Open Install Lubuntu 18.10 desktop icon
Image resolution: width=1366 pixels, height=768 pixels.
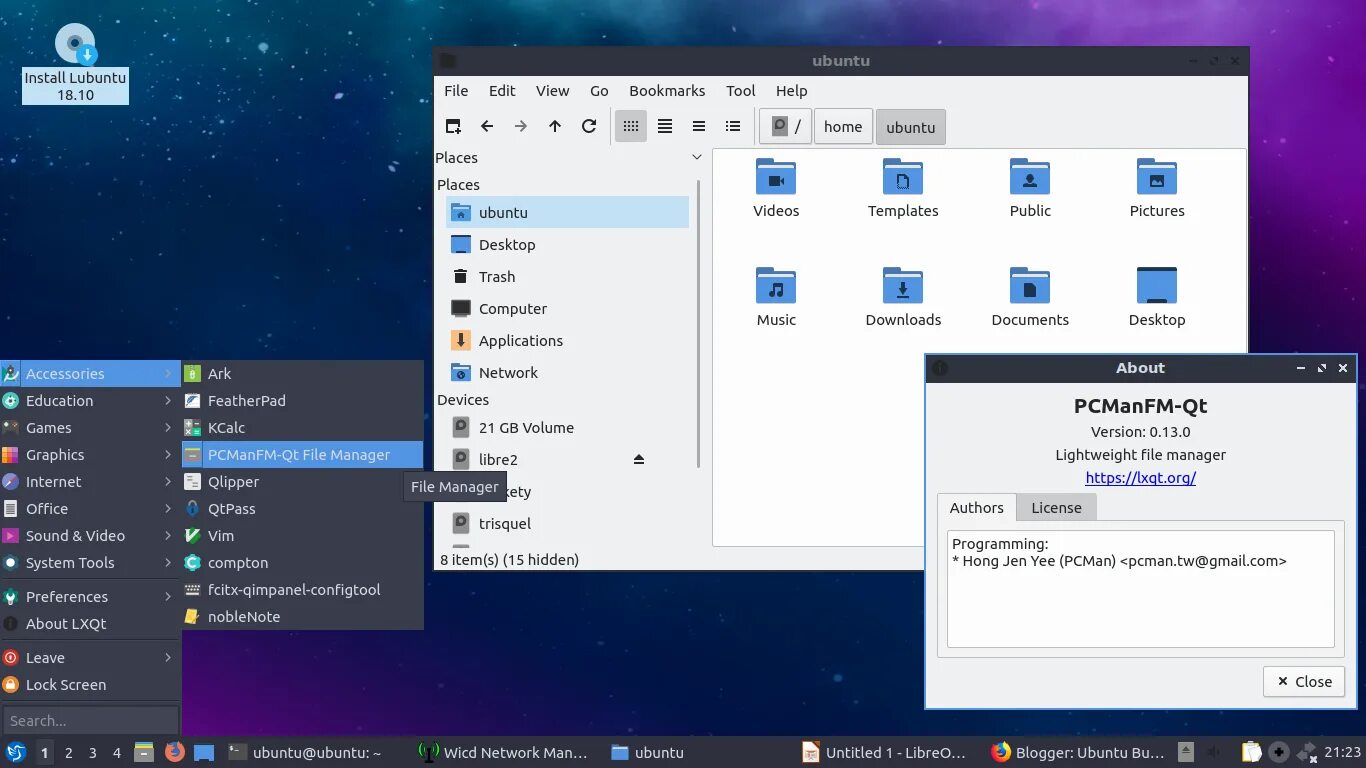(x=75, y=63)
